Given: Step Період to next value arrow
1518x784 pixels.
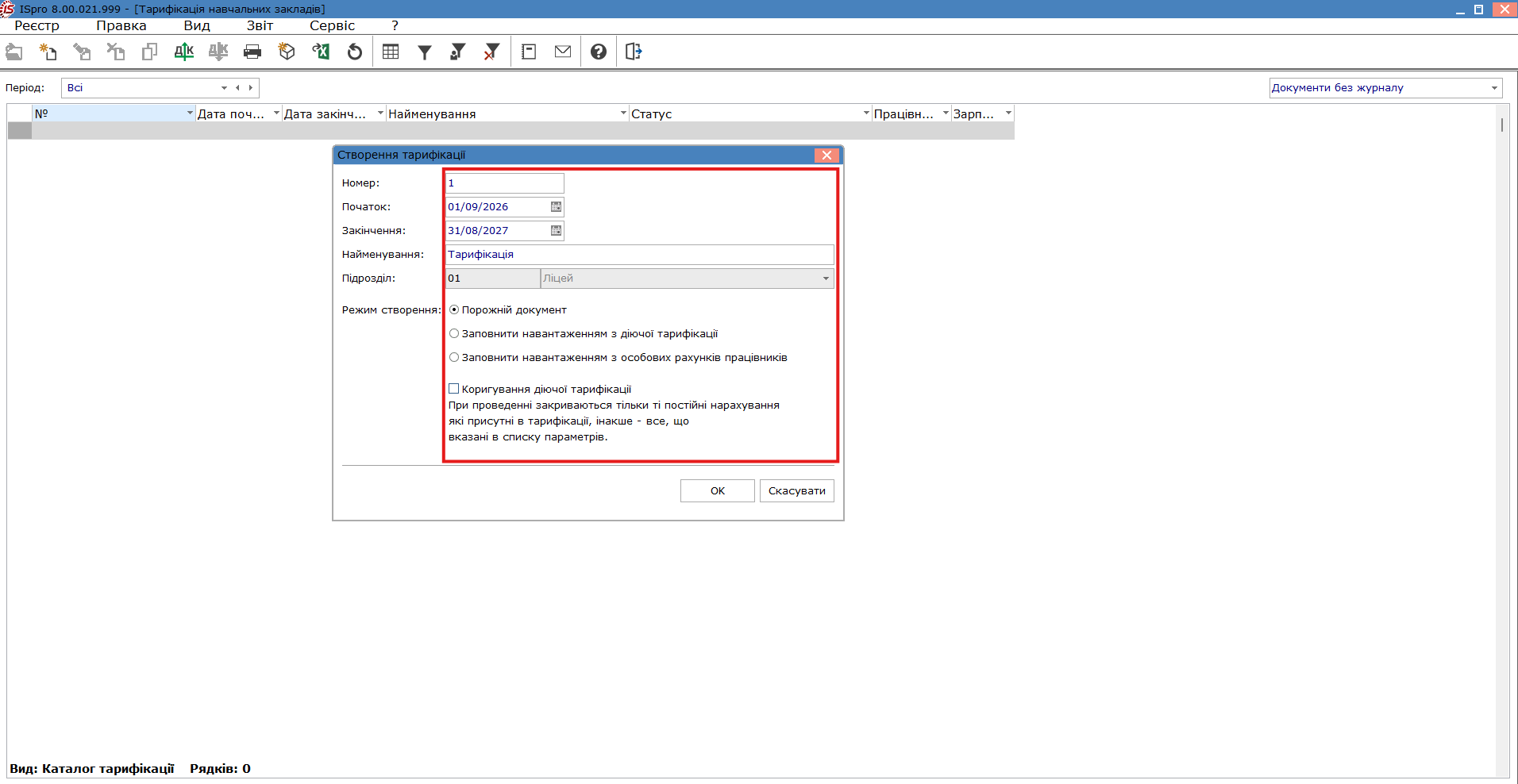Looking at the screenshot, I should click(251, 88).
